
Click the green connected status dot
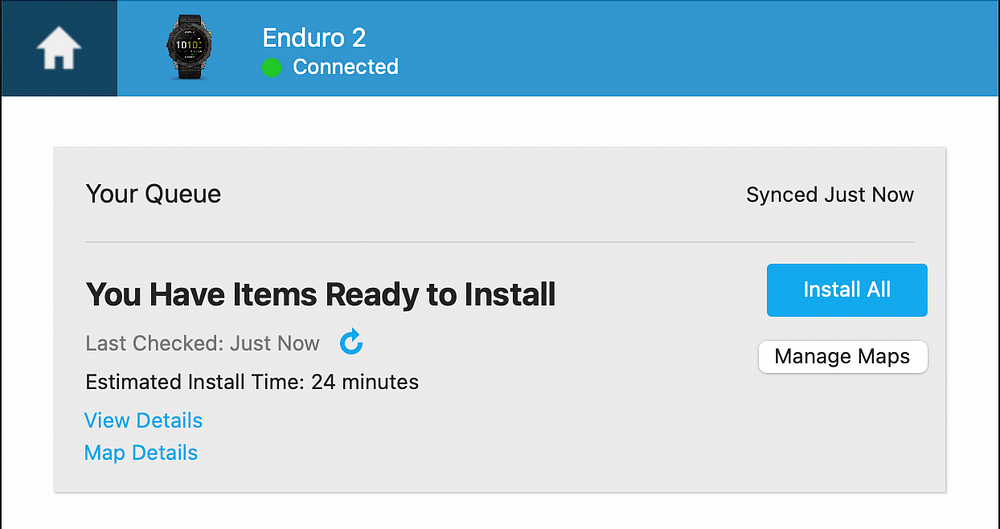271,68
